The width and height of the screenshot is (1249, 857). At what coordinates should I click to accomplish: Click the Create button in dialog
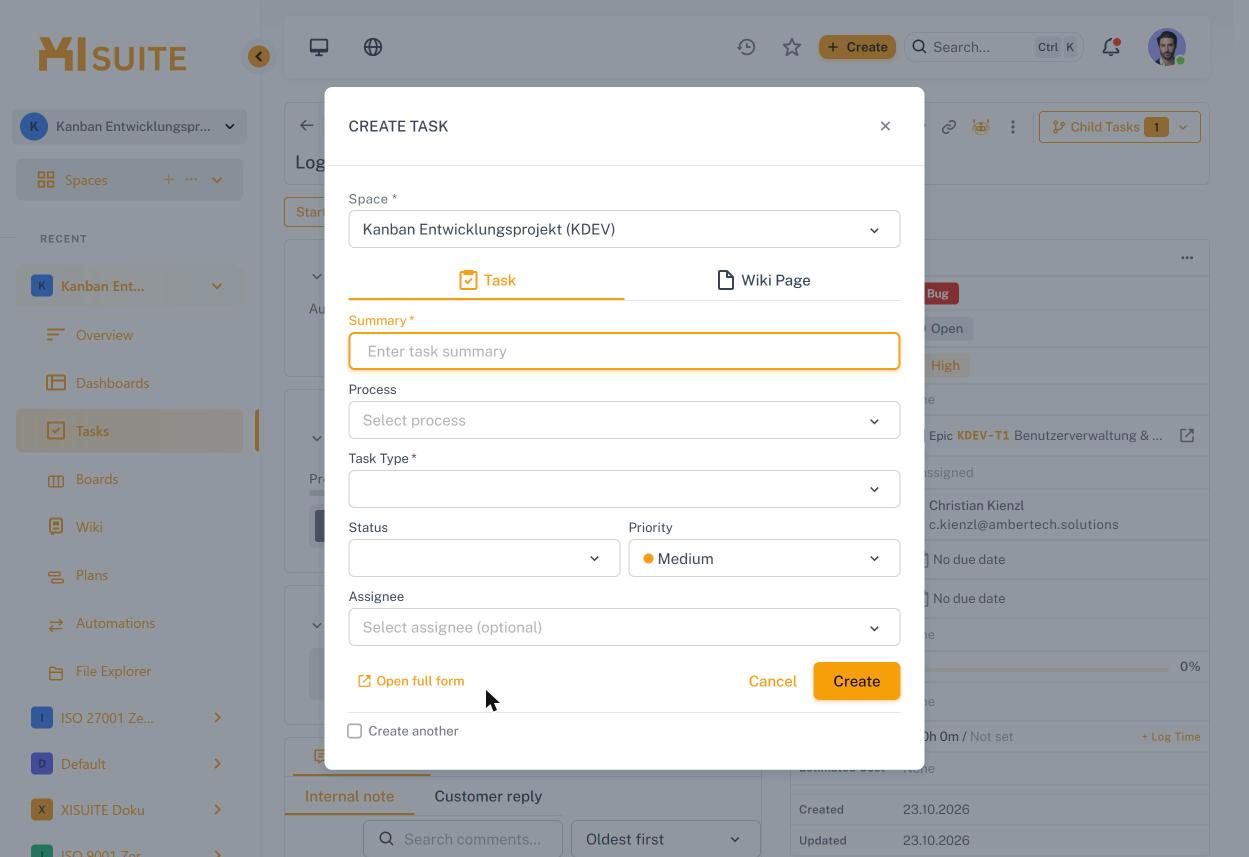857,681
